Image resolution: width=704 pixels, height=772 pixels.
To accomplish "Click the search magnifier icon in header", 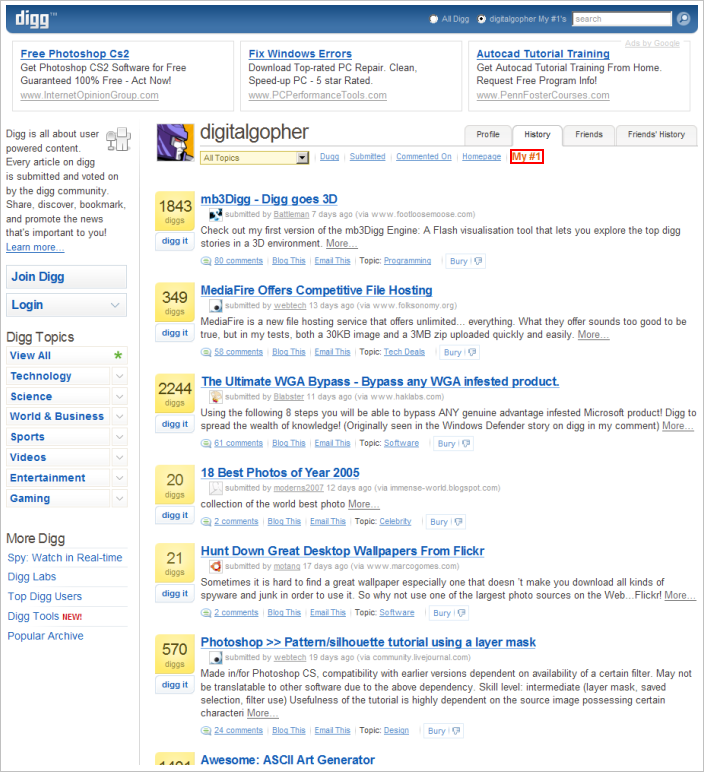I will [x=683, y=19].
